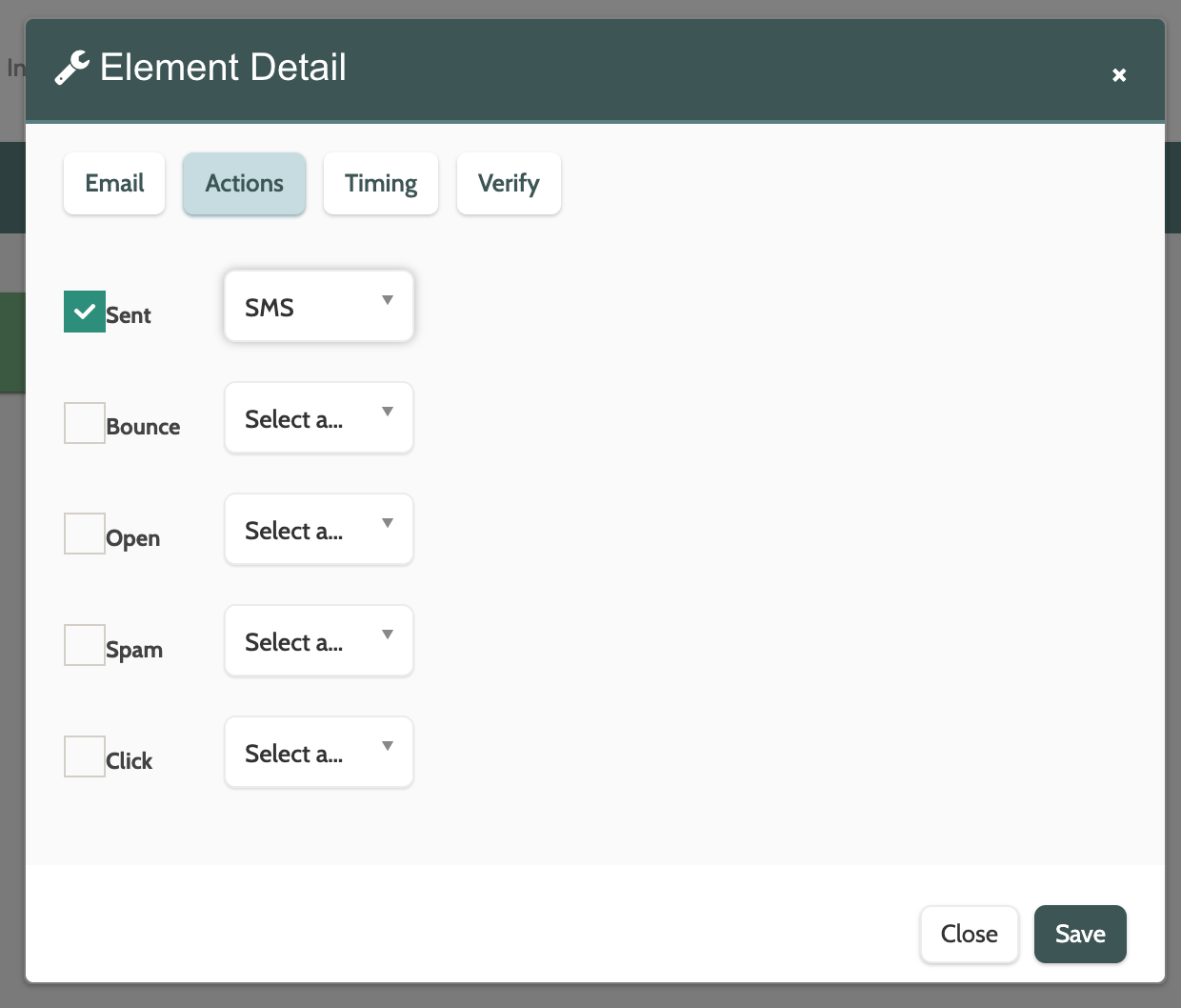Tick the Open checkbox

85,534
